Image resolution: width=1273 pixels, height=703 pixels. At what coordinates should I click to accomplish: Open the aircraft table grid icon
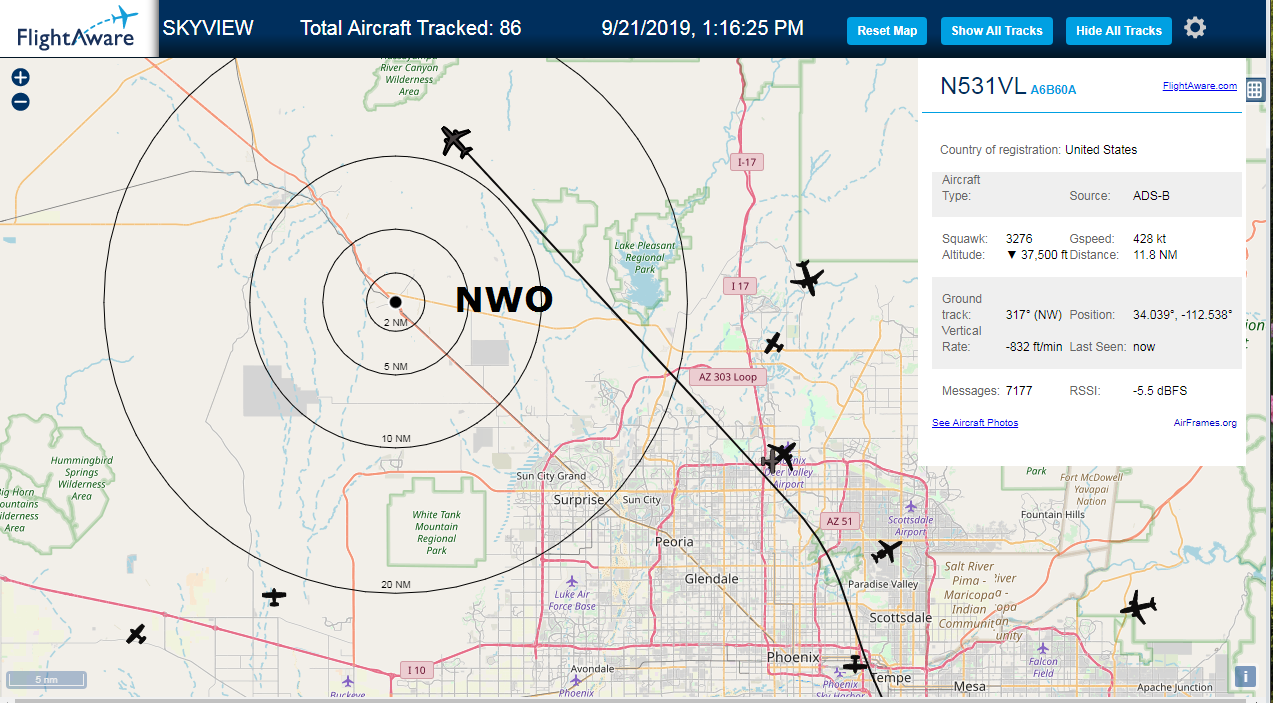point(1255,90)
